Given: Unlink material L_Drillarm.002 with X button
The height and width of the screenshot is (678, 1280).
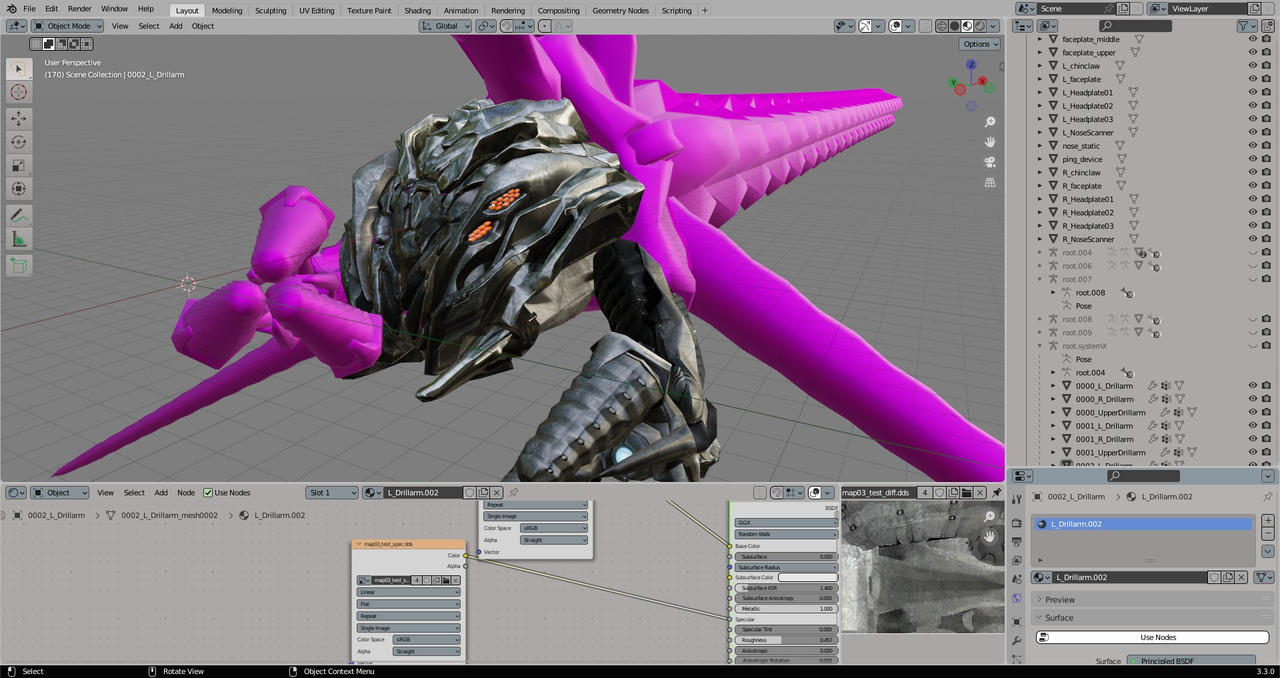Looking at the screenshot, I should (x=1243, y=577).
